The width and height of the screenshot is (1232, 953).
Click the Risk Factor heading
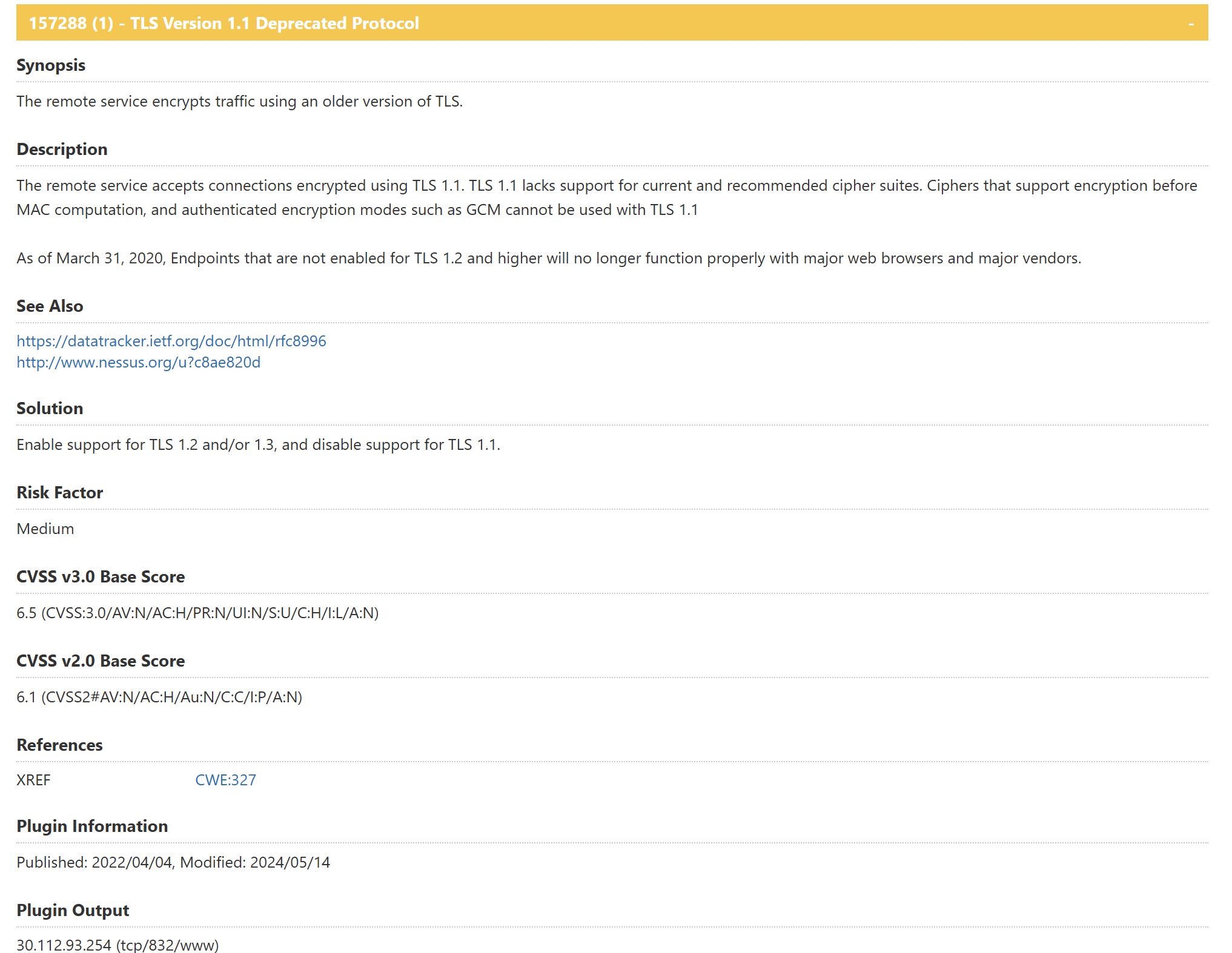click(59, 492)
